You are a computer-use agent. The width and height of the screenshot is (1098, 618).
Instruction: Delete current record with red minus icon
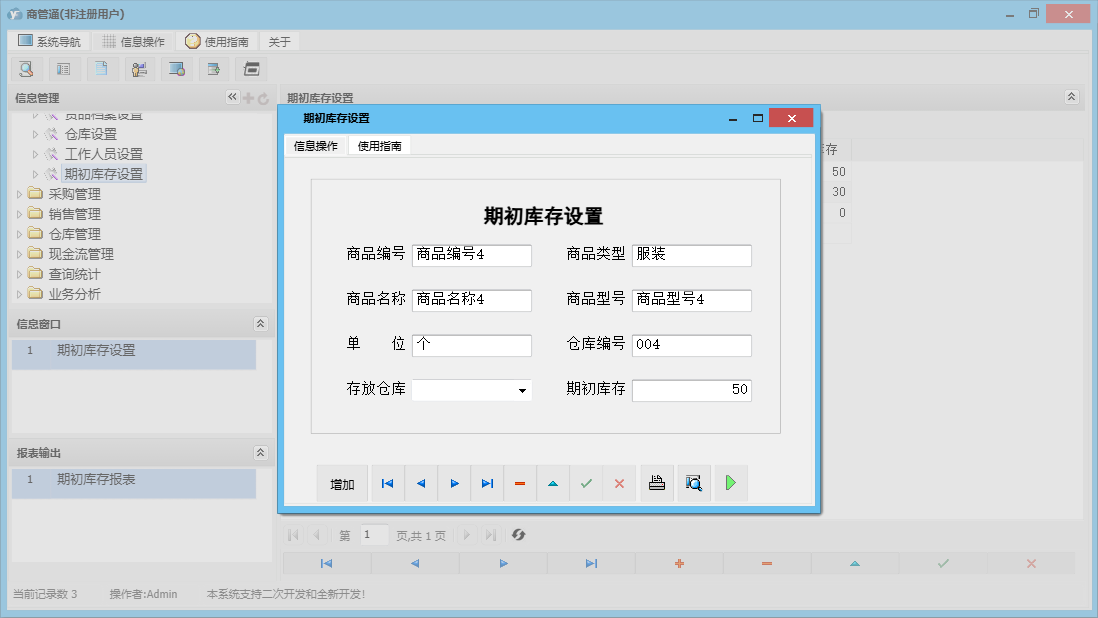coord(519,483)
